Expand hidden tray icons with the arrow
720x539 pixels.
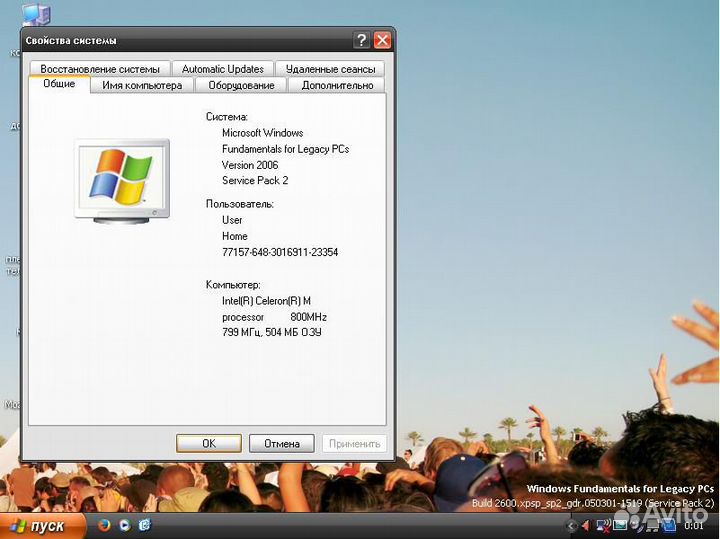click(x=571, y=526)
